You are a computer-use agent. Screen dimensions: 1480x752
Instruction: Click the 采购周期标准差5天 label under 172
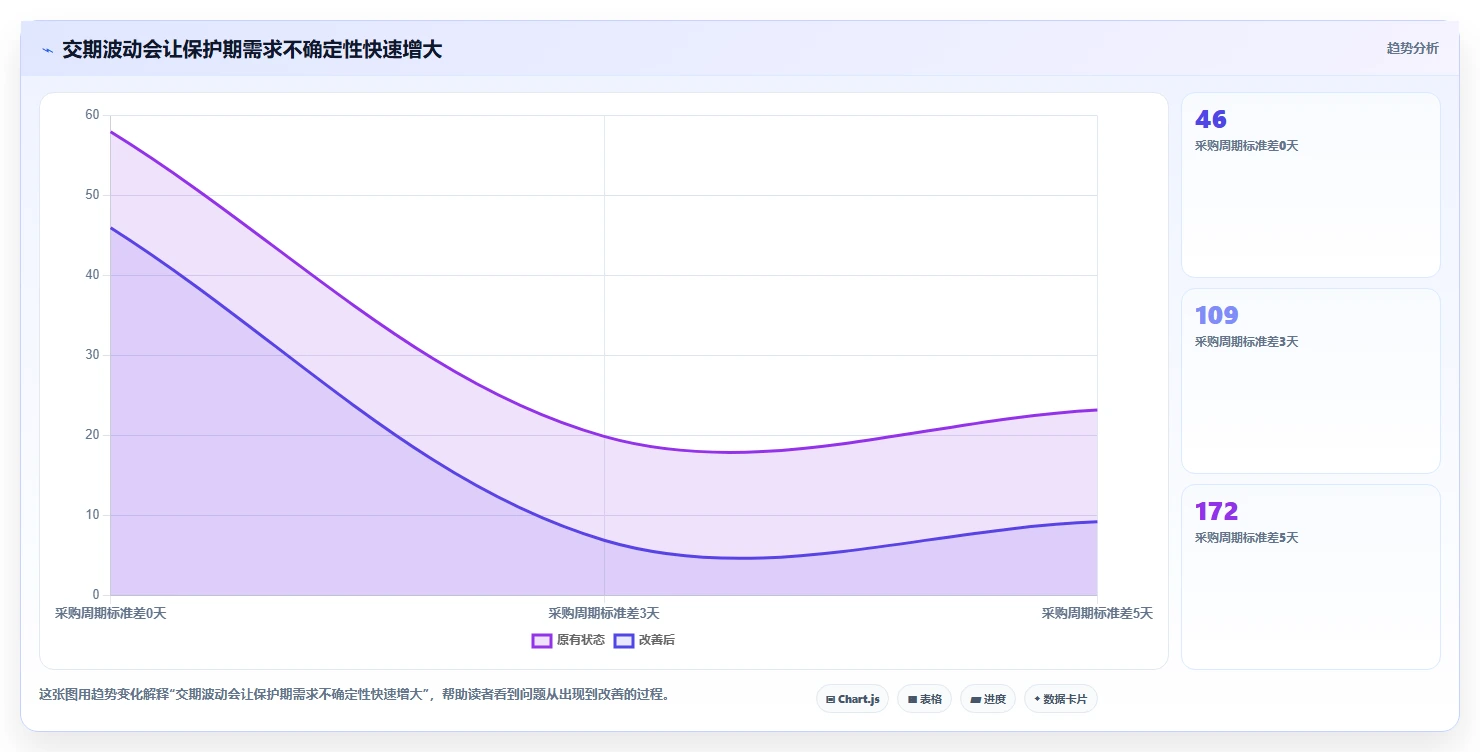[1246, 538]
